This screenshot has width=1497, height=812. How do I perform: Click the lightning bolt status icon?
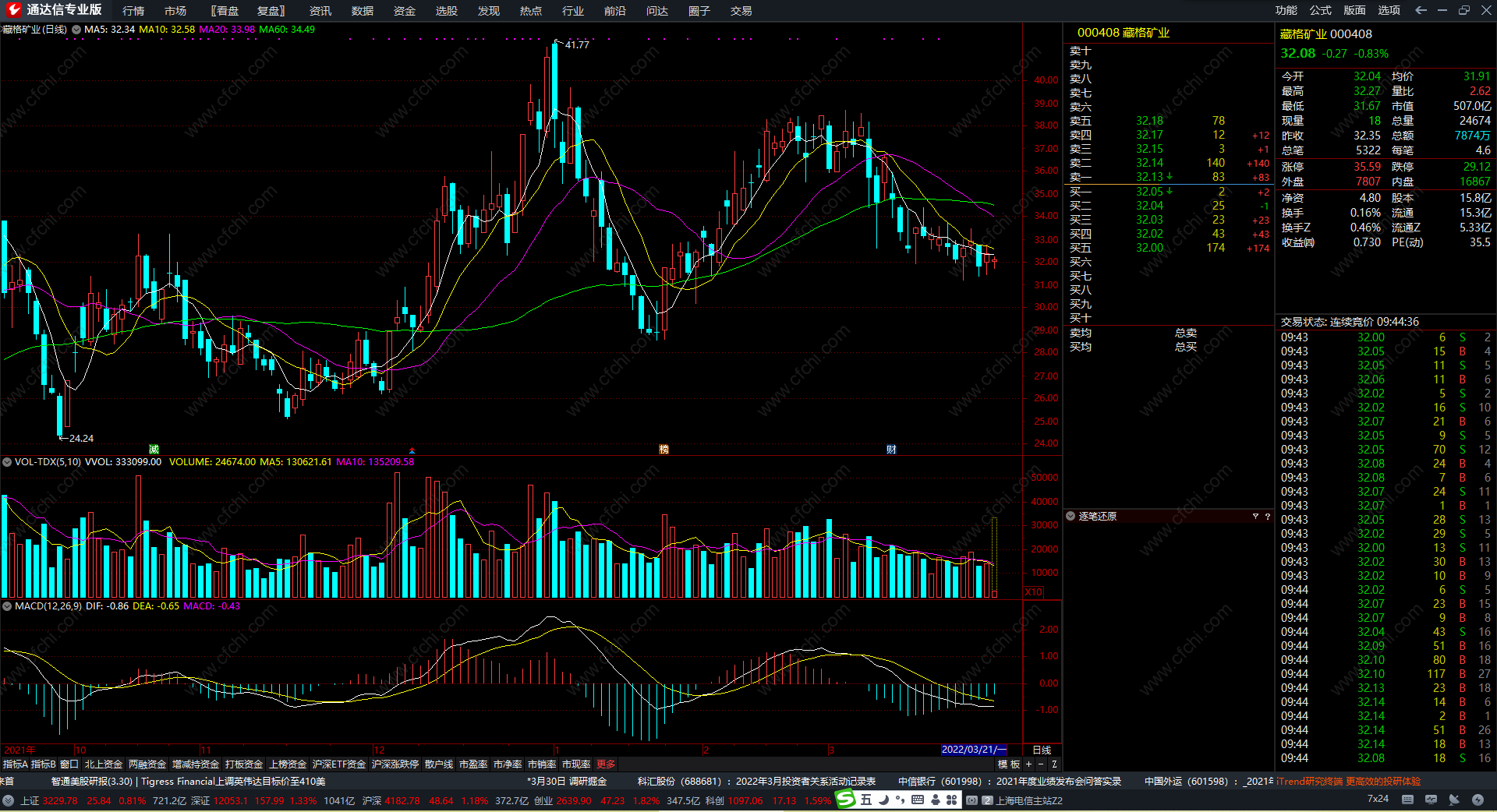tap(1478, 800)
